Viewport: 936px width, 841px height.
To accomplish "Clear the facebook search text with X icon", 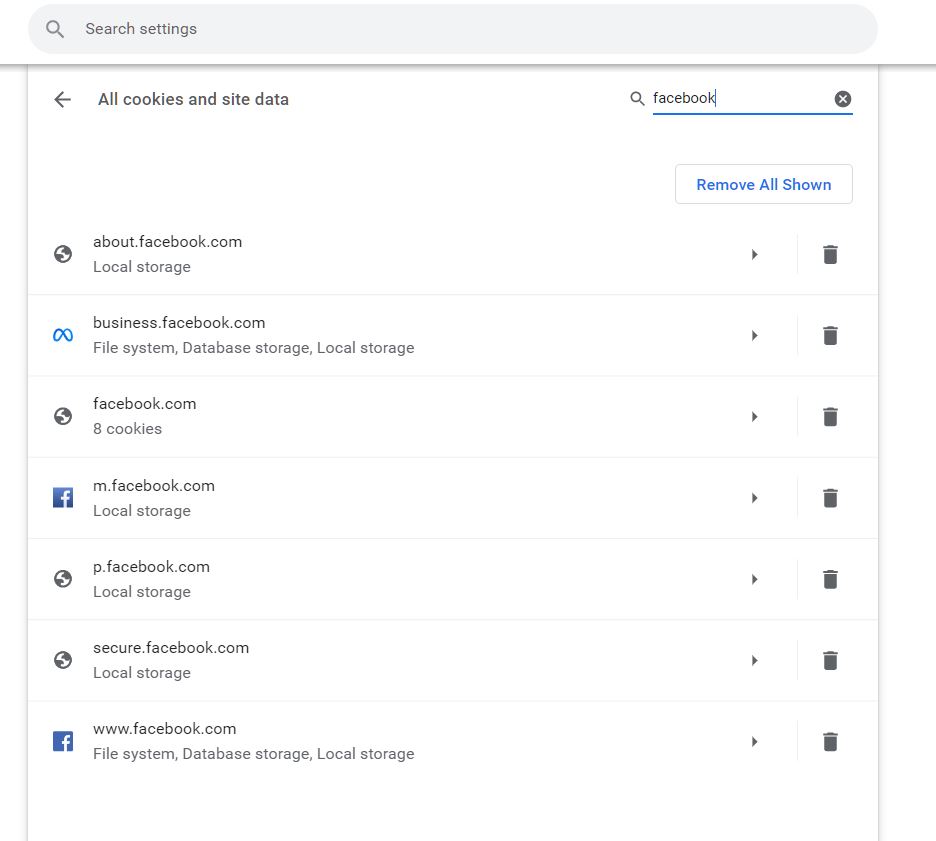I will [x=843, y=98].
